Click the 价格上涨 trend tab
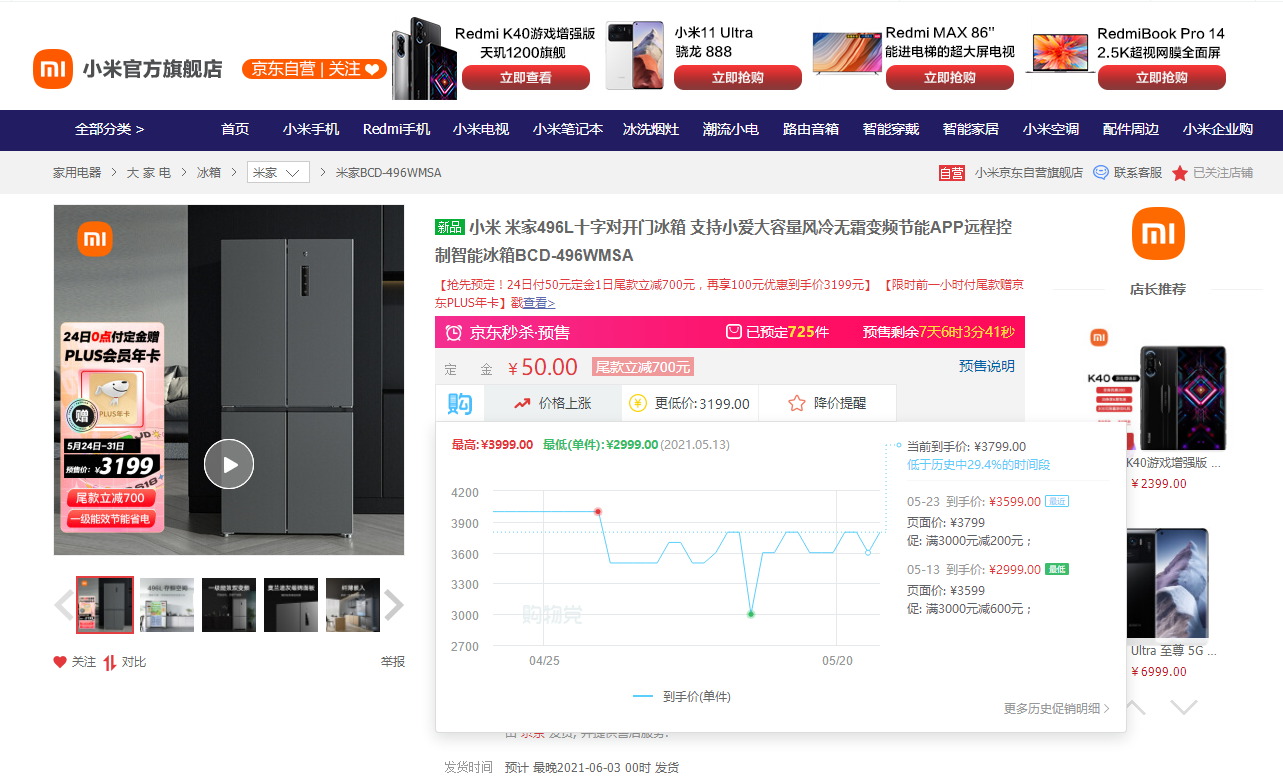1283x781 pixels. pos(553,404)
